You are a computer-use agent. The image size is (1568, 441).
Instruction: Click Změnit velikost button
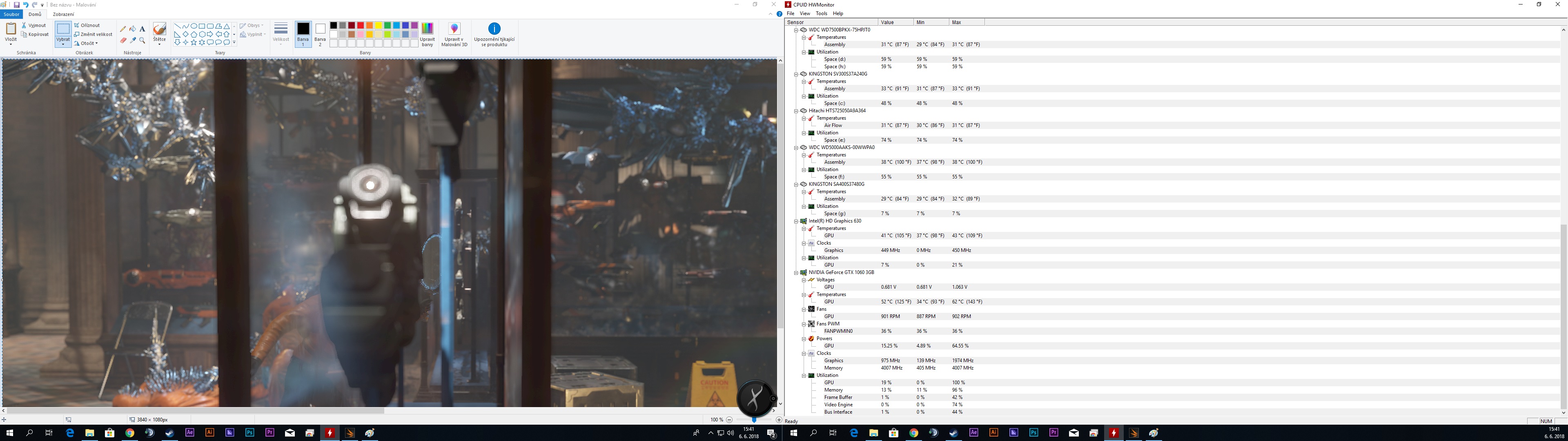coord(93,35)
